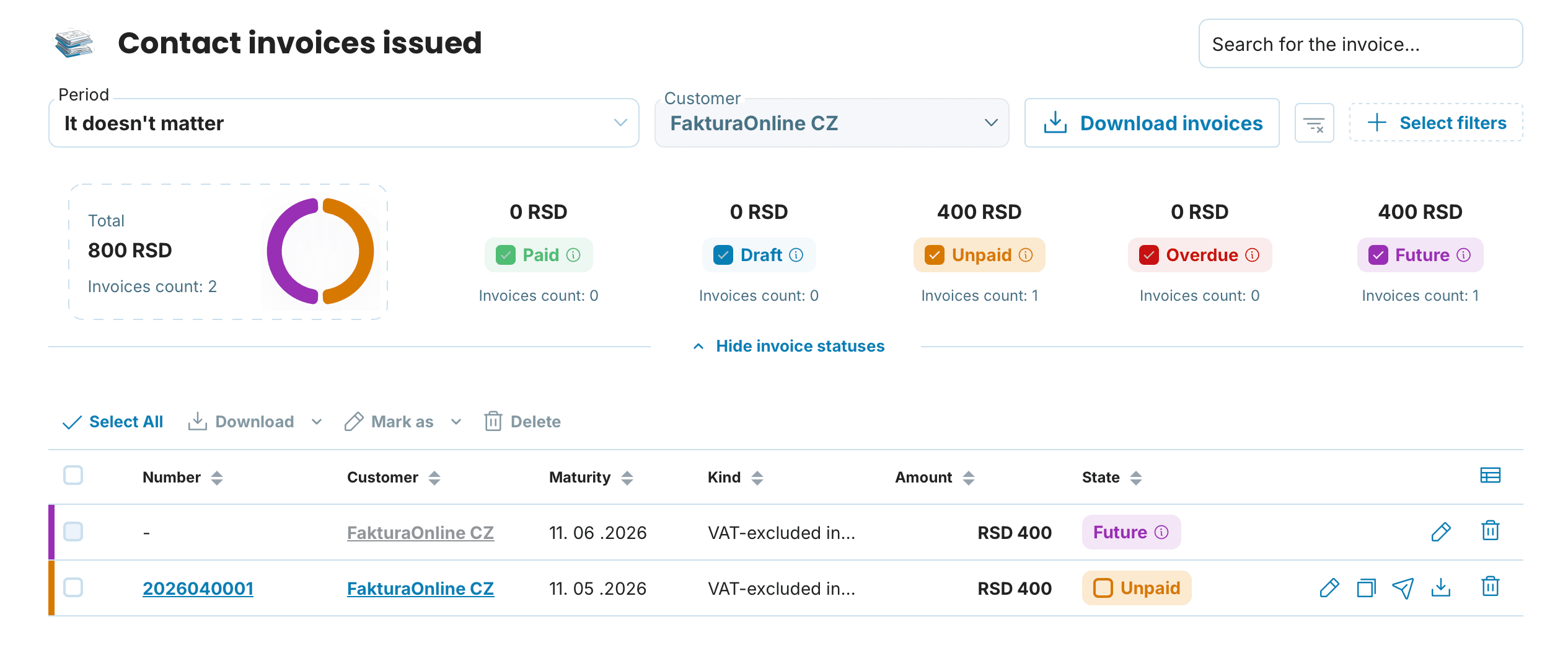
Task: Toggle the Future status filter checkbox
Action: [1378, 255]
